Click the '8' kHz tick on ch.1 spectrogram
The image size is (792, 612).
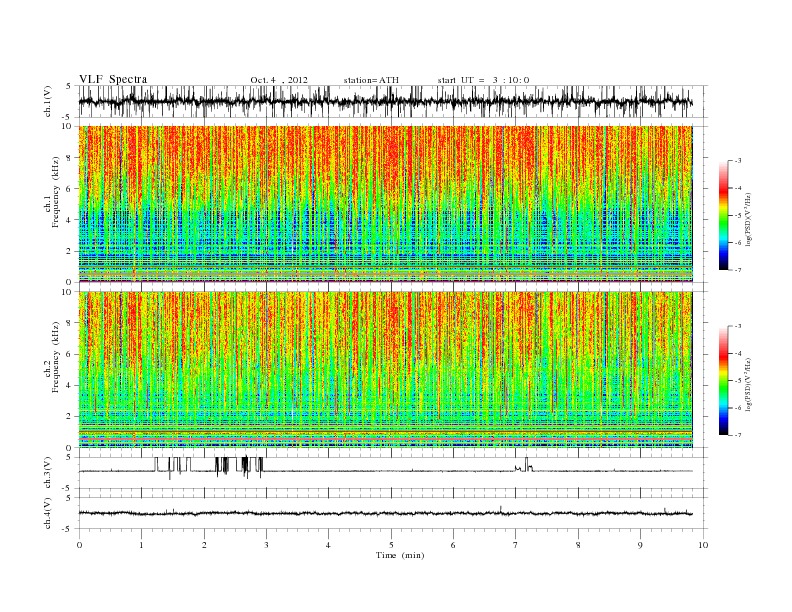pyautogui.click(x=70, y=158)
